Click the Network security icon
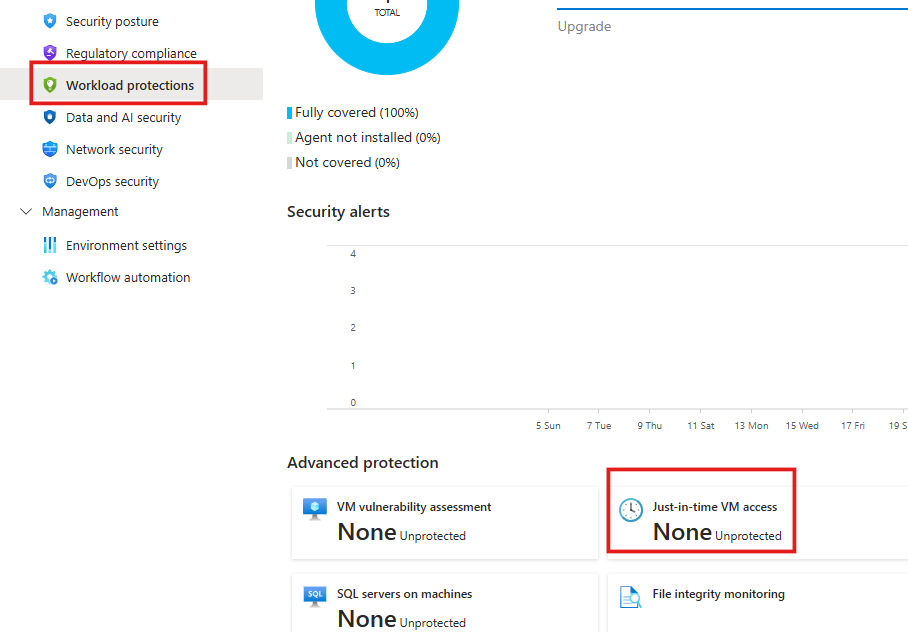The width and height of the screenshot is (908, 632). (50, 149)
